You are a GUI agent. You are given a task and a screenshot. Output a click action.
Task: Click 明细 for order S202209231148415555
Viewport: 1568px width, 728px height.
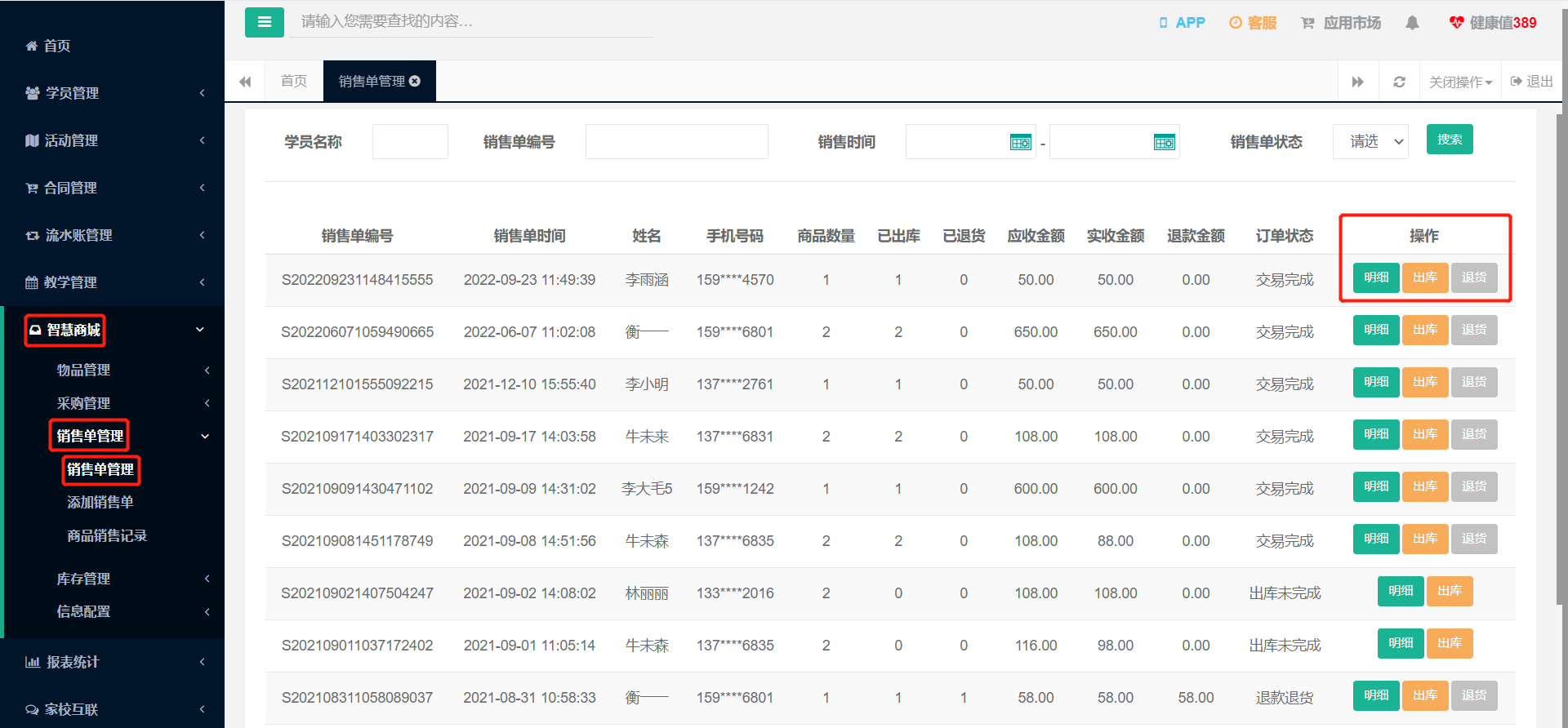[x=1376, y=277]
